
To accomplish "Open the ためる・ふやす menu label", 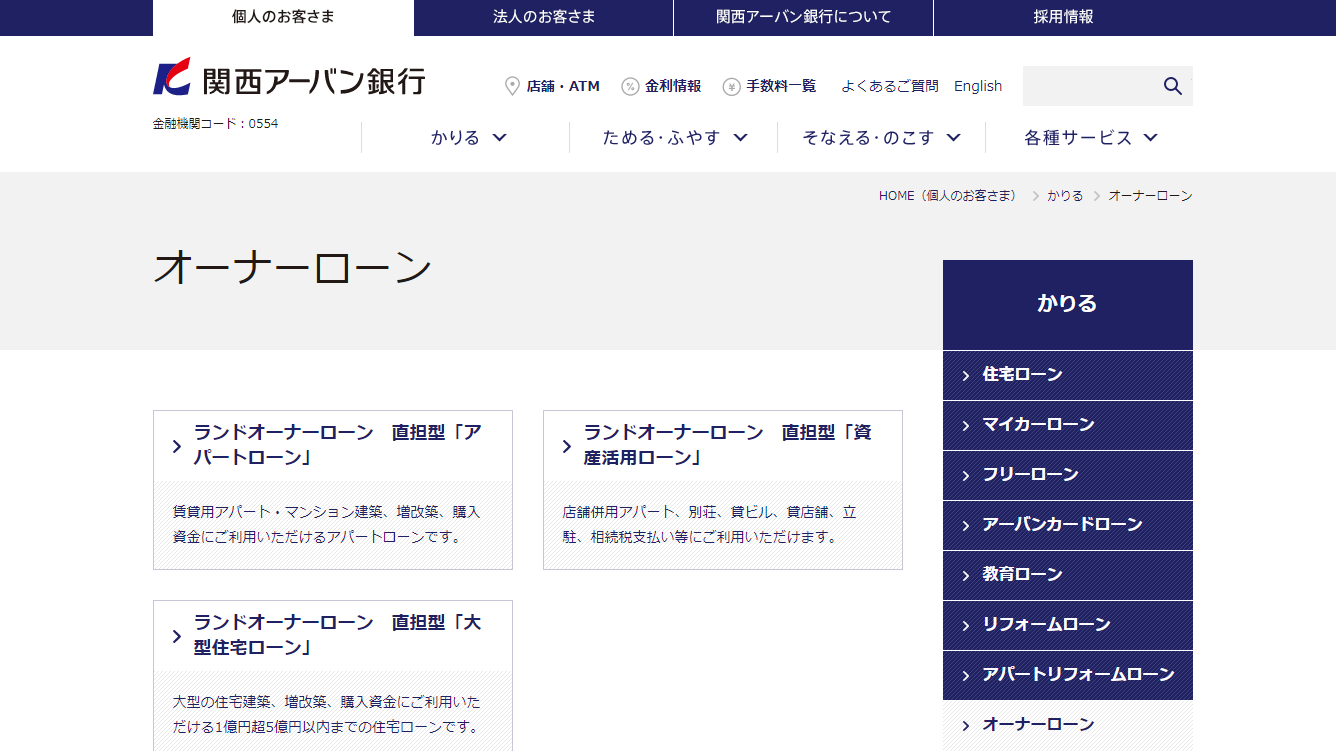I will (x=661, y=138).
